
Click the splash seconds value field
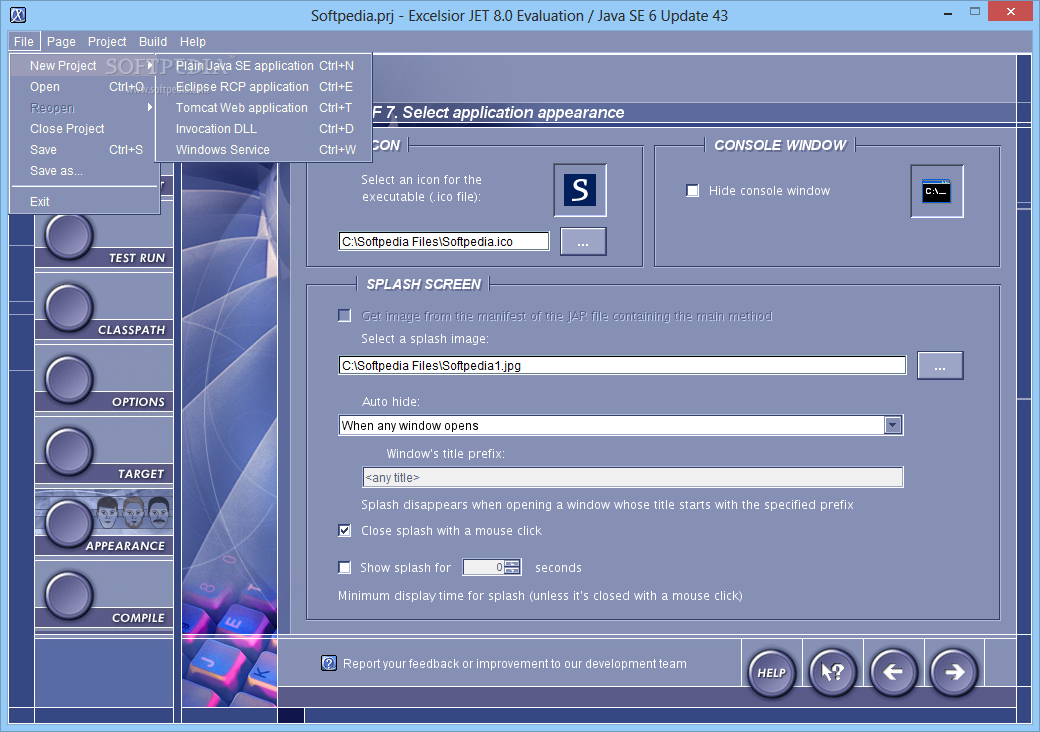(x=484, y=568)
